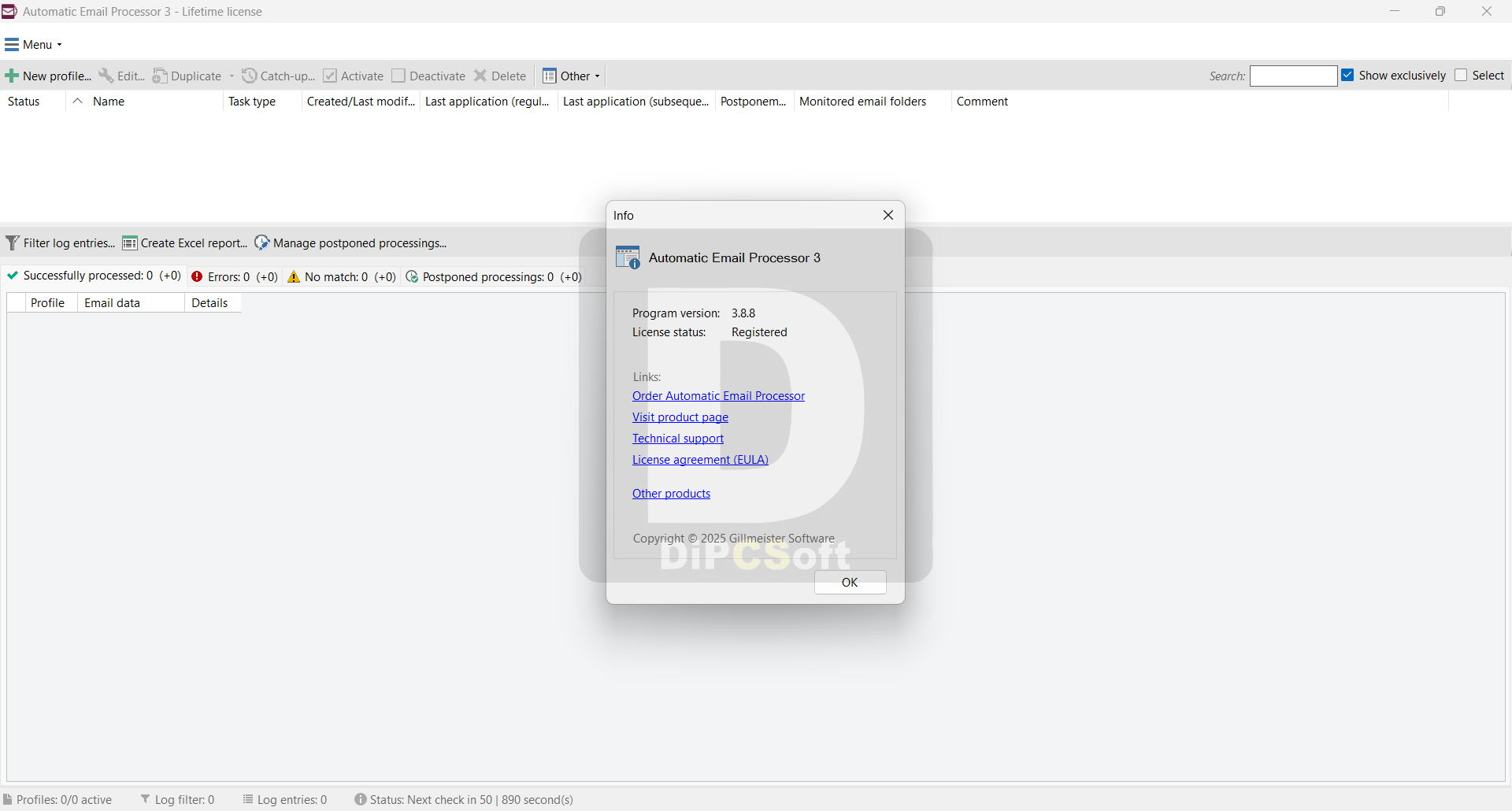Click the green Successfully processed checkmark icon
This screenshot has height=811, width=1512.
pyautogui.click(x=13, y=276)
